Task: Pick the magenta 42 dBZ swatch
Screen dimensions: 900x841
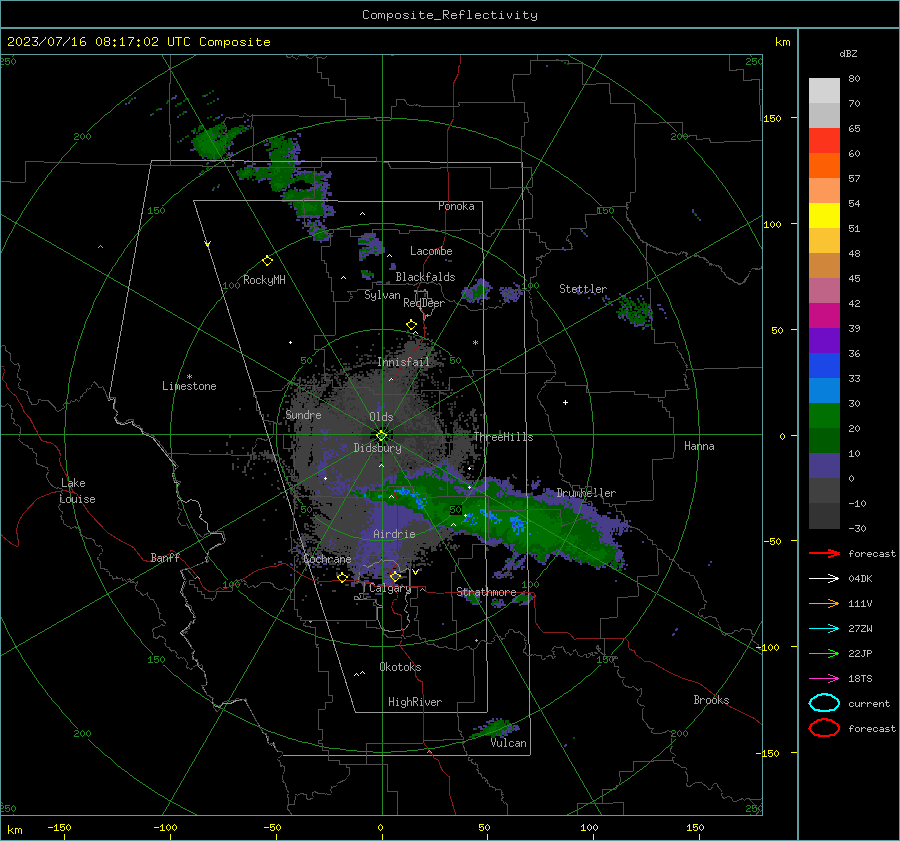Action: (824, 315)
